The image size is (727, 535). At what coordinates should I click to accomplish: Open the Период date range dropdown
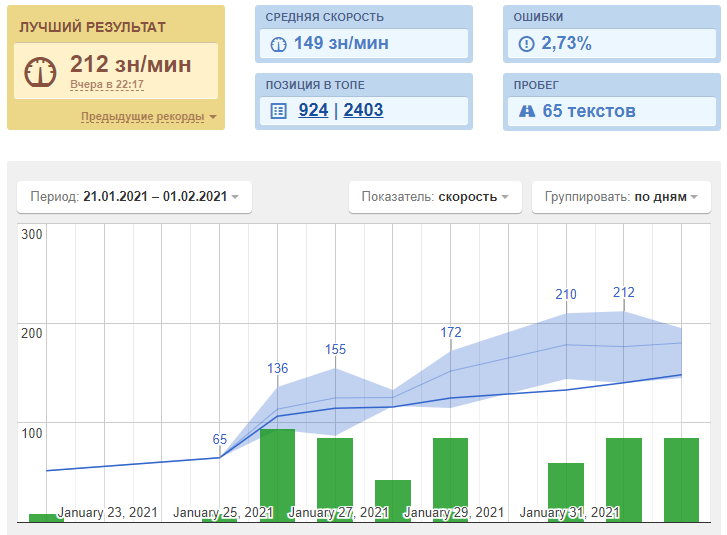pos(134,197)
